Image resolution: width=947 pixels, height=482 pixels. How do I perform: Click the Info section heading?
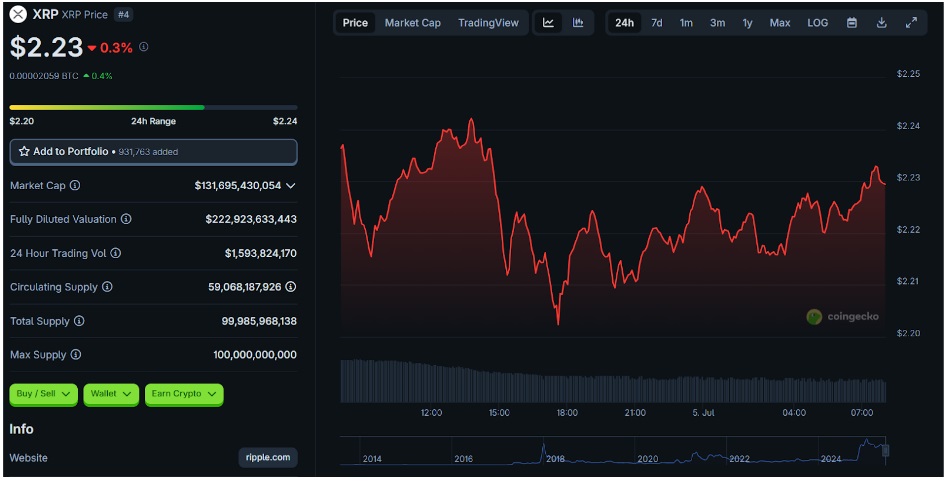point(21,429)
